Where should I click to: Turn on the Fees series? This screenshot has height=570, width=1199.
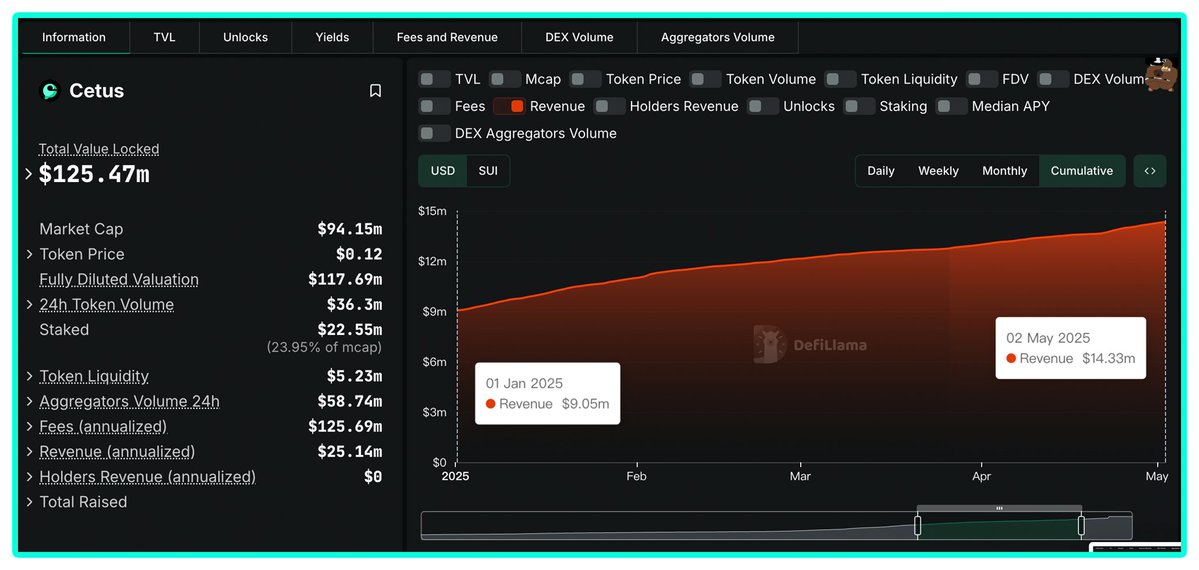click(x=434, y=106)
